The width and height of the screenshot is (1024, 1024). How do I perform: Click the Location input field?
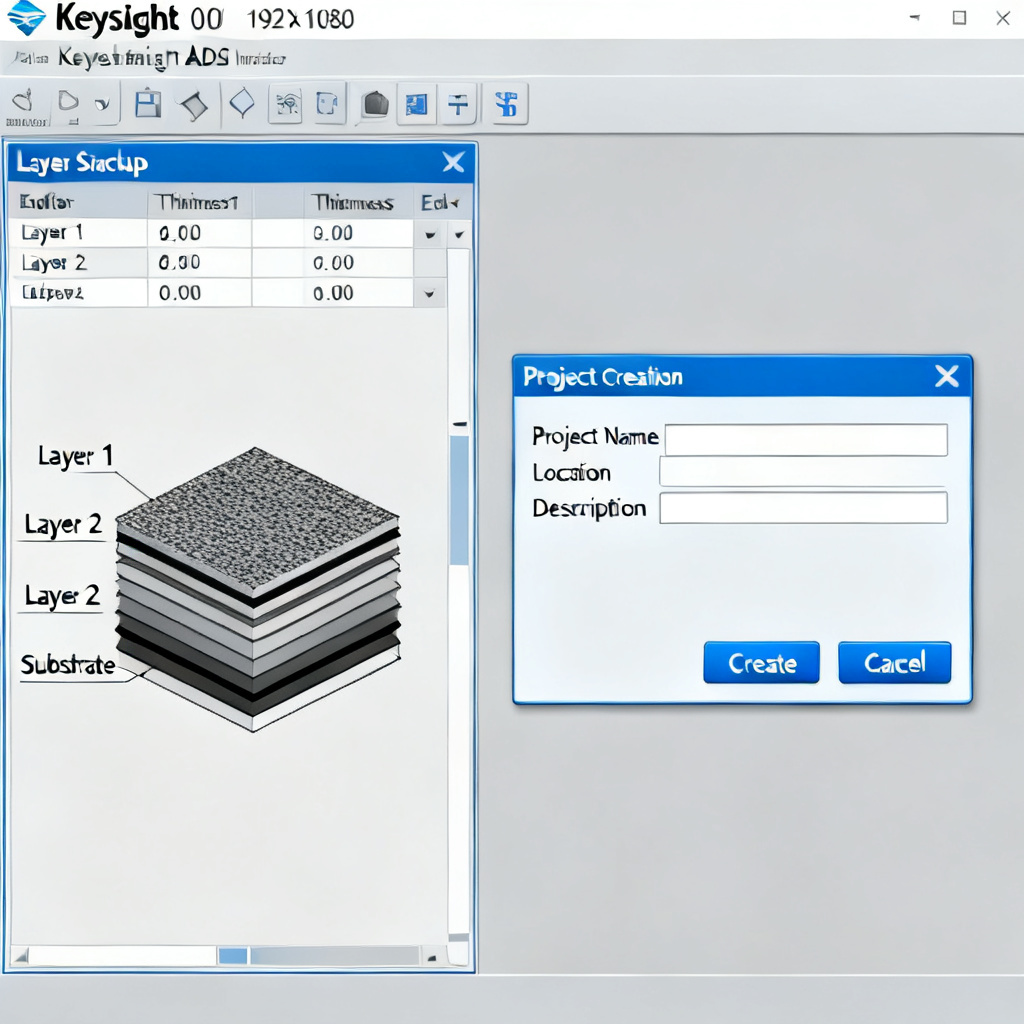[803, 472]
